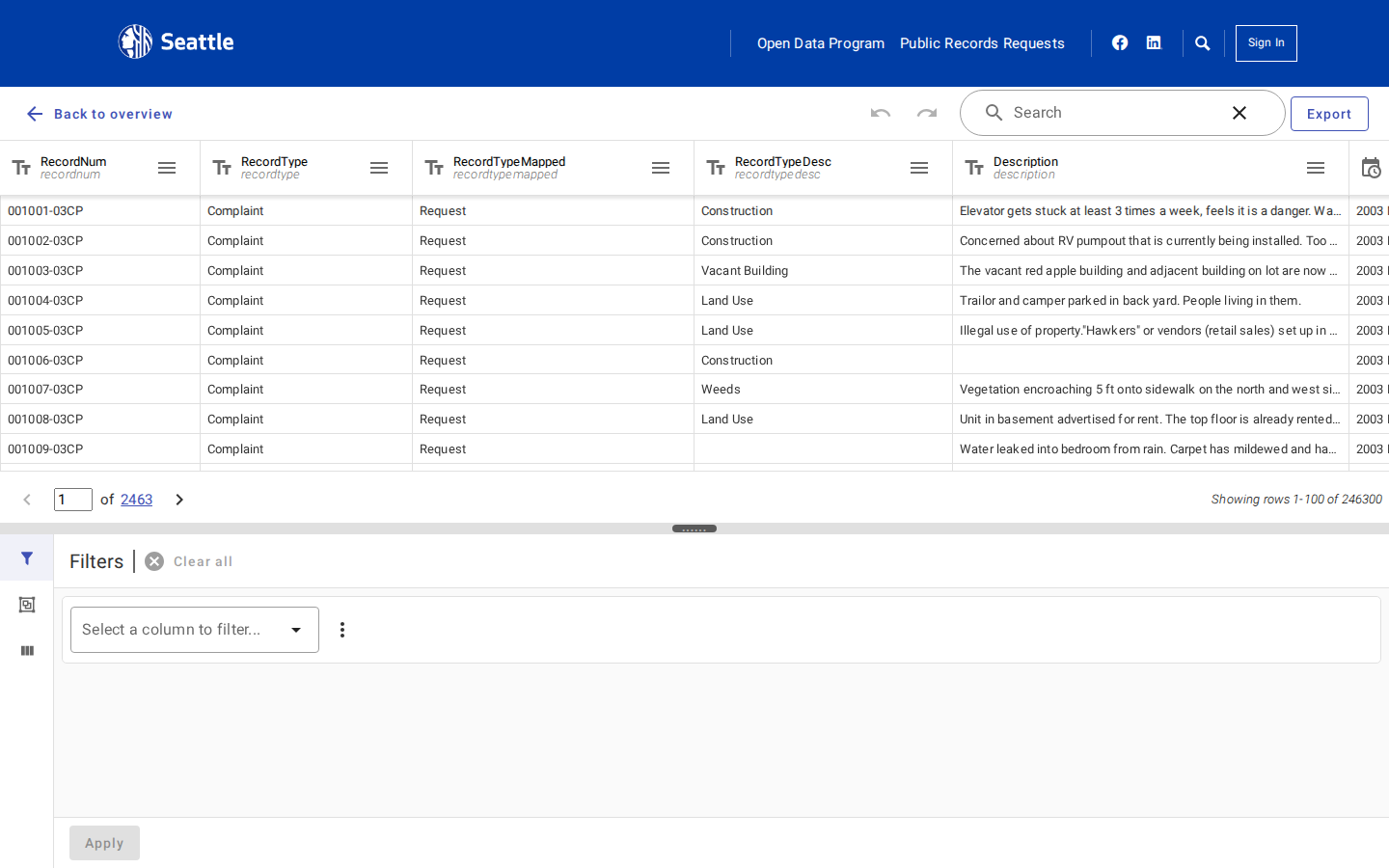Image resolution: width=1389 pixels, height=868 pixels.
Task: Click the Trailor and camper description cell
Action: click(1151, 301)
